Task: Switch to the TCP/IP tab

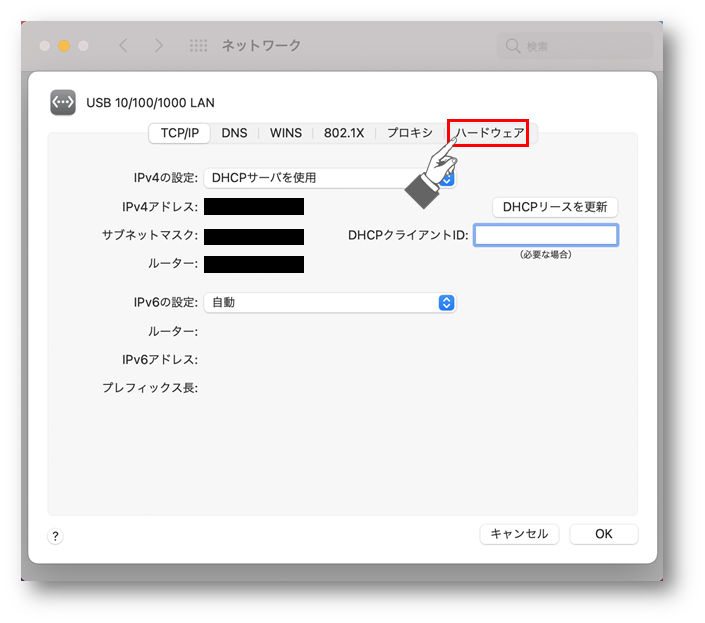Action: pyautogui.click(x=179, y=133)
